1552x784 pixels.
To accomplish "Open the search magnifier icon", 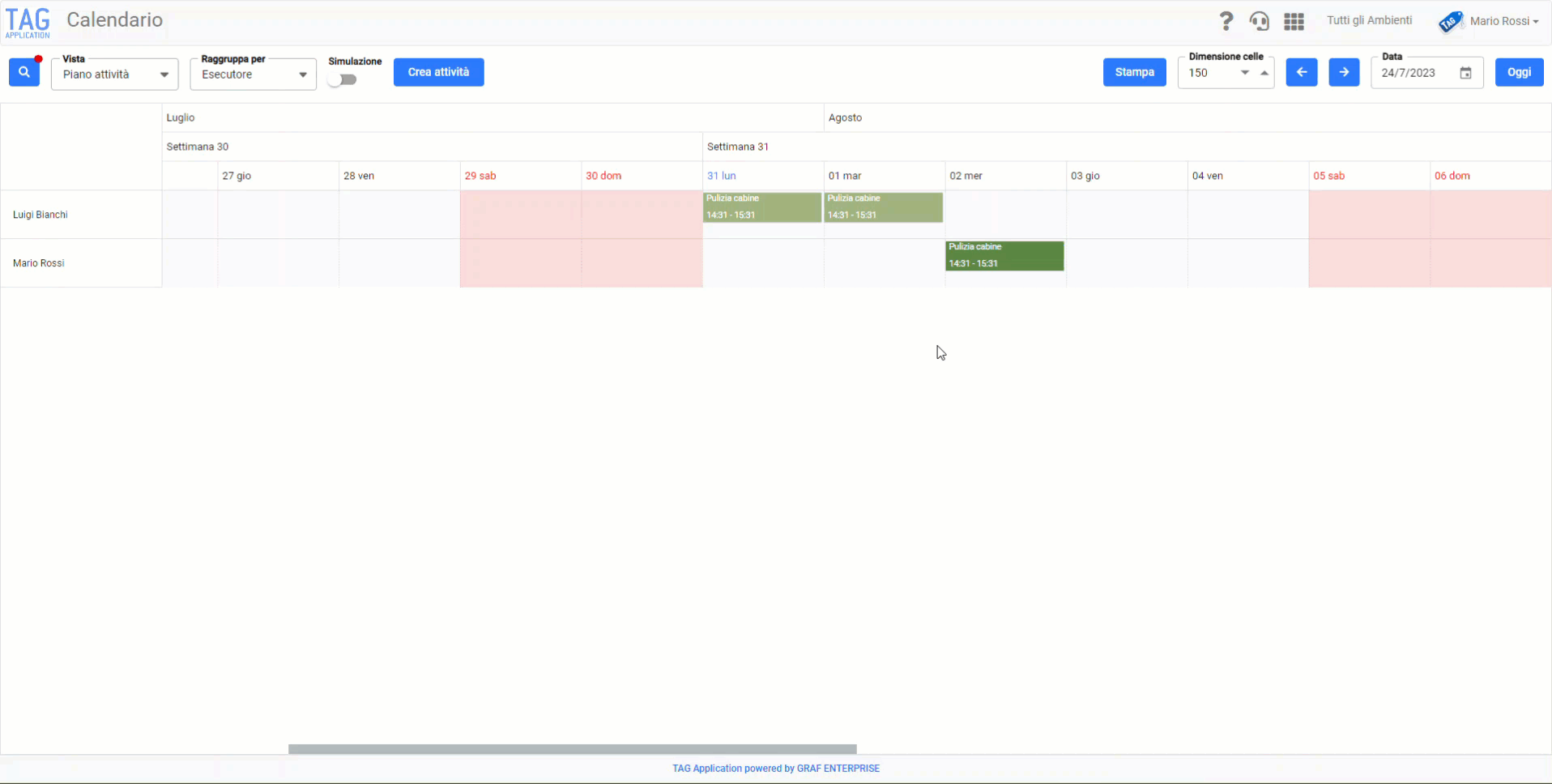I will (23, 72).
